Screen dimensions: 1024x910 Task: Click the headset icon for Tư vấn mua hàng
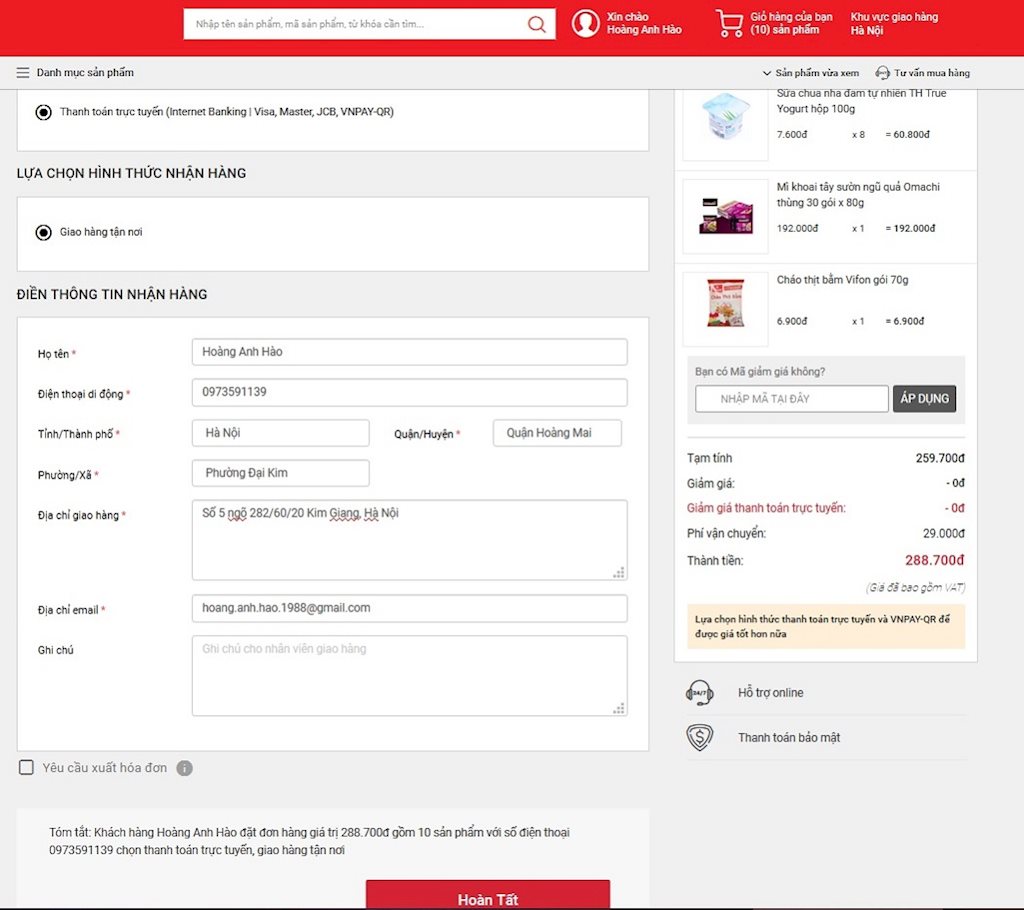(882, 73)
